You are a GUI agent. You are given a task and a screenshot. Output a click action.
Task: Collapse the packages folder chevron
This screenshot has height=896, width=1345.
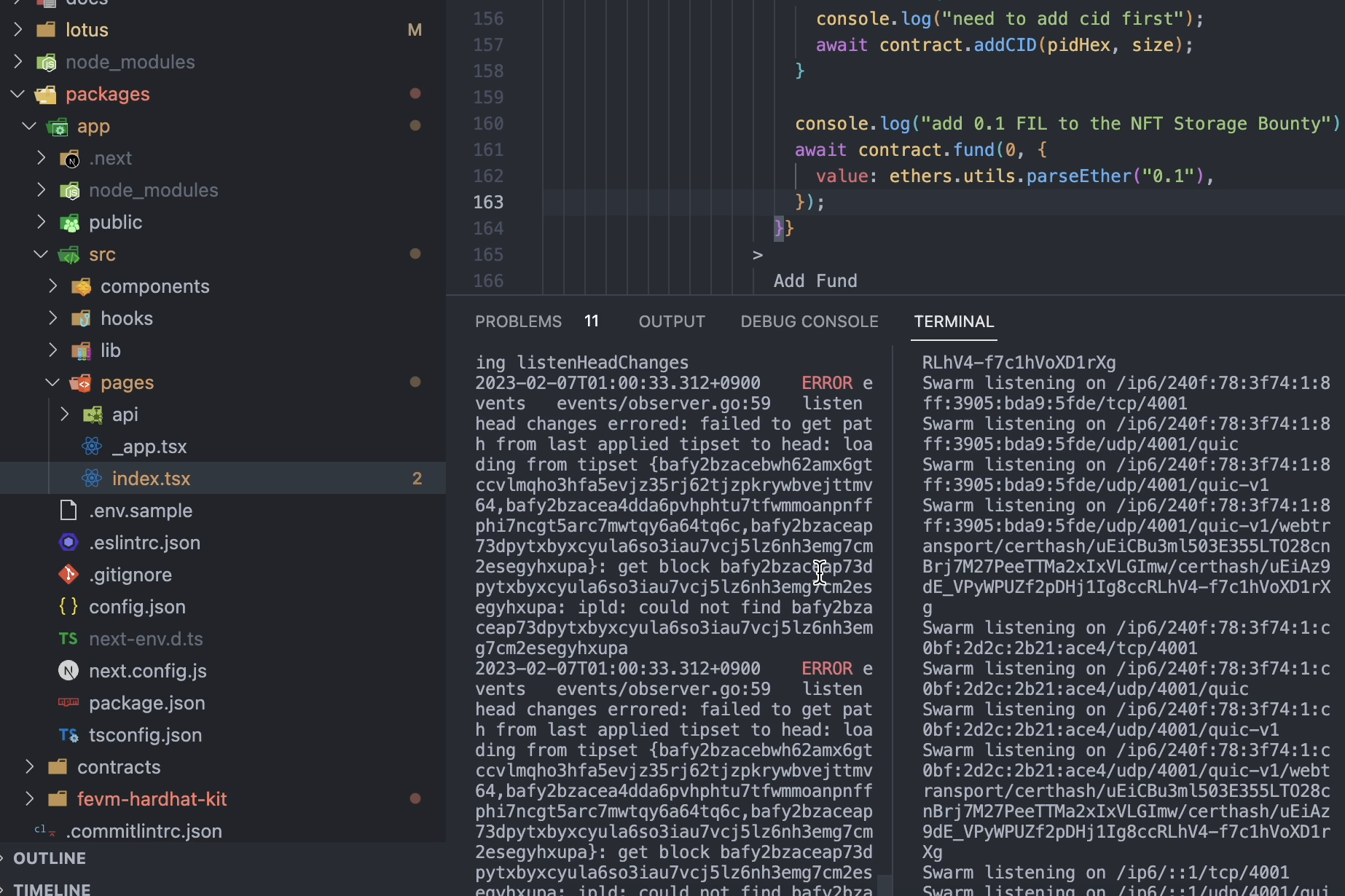pos(18,94)
